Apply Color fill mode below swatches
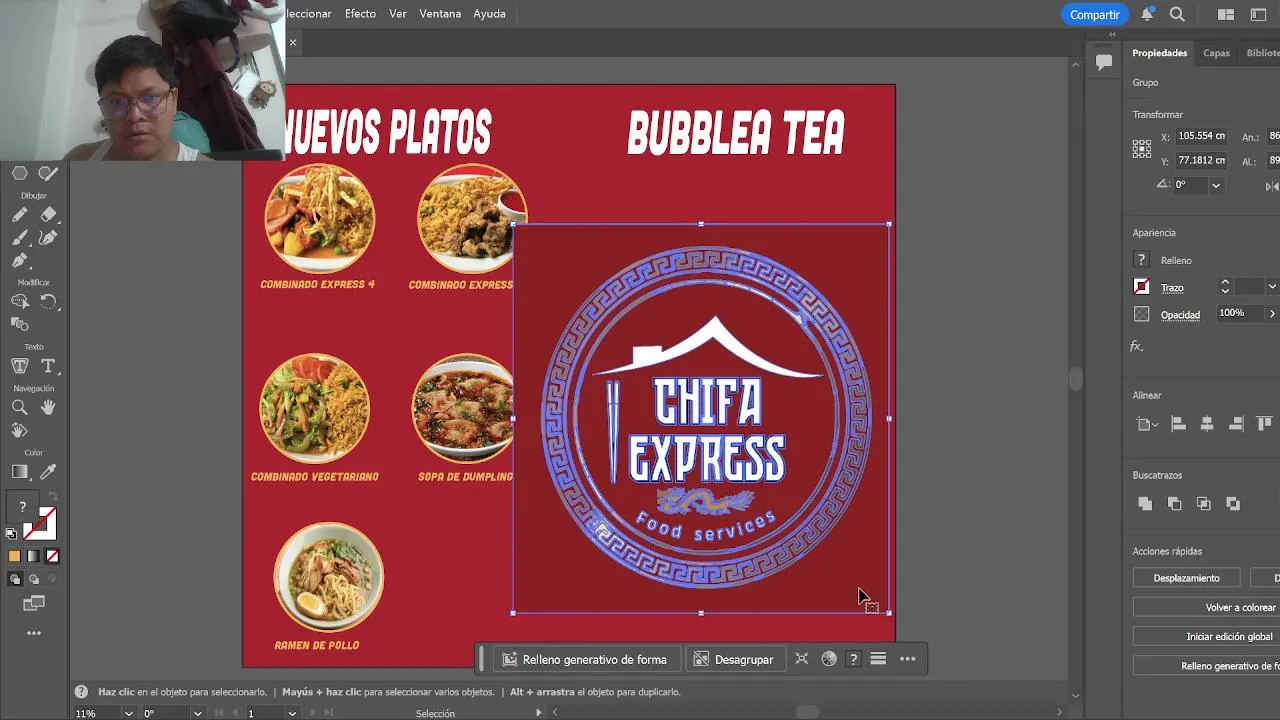1280x720 pixels. pos(14,556)
